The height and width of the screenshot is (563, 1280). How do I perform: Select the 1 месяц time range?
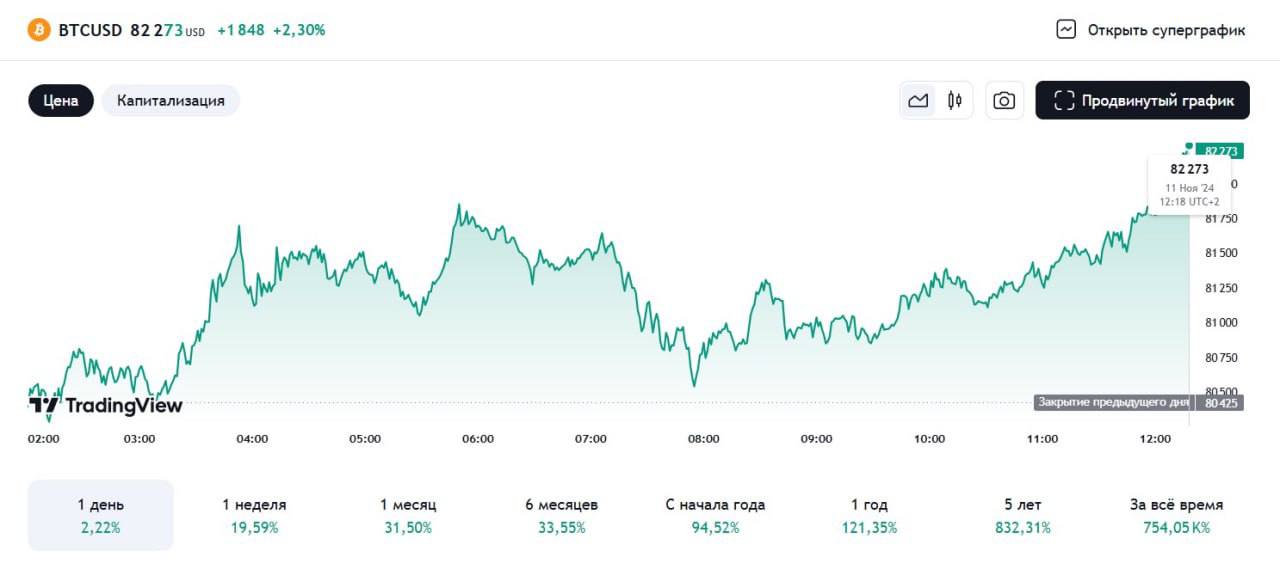(408, 515)
